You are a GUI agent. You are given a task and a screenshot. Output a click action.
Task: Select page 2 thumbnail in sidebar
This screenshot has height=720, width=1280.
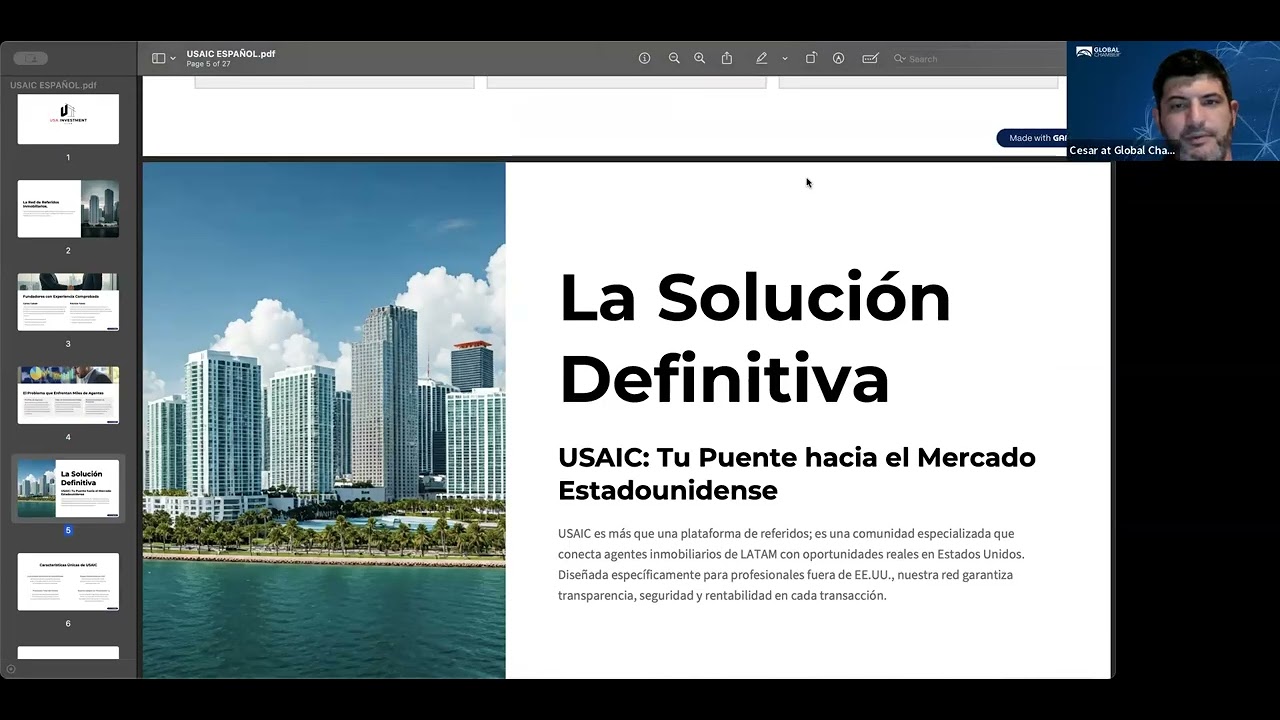pyautogui.click(x=68, y=209)
